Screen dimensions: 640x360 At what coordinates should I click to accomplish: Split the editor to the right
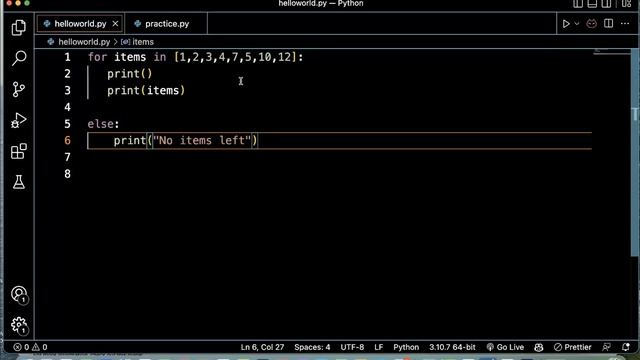(608, 24)
